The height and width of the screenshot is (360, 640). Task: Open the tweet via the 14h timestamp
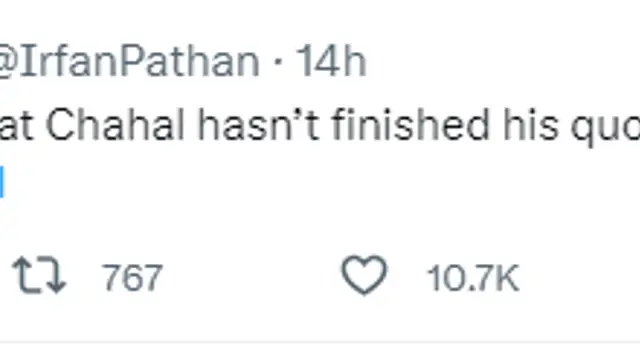click(x=331, y=62)
